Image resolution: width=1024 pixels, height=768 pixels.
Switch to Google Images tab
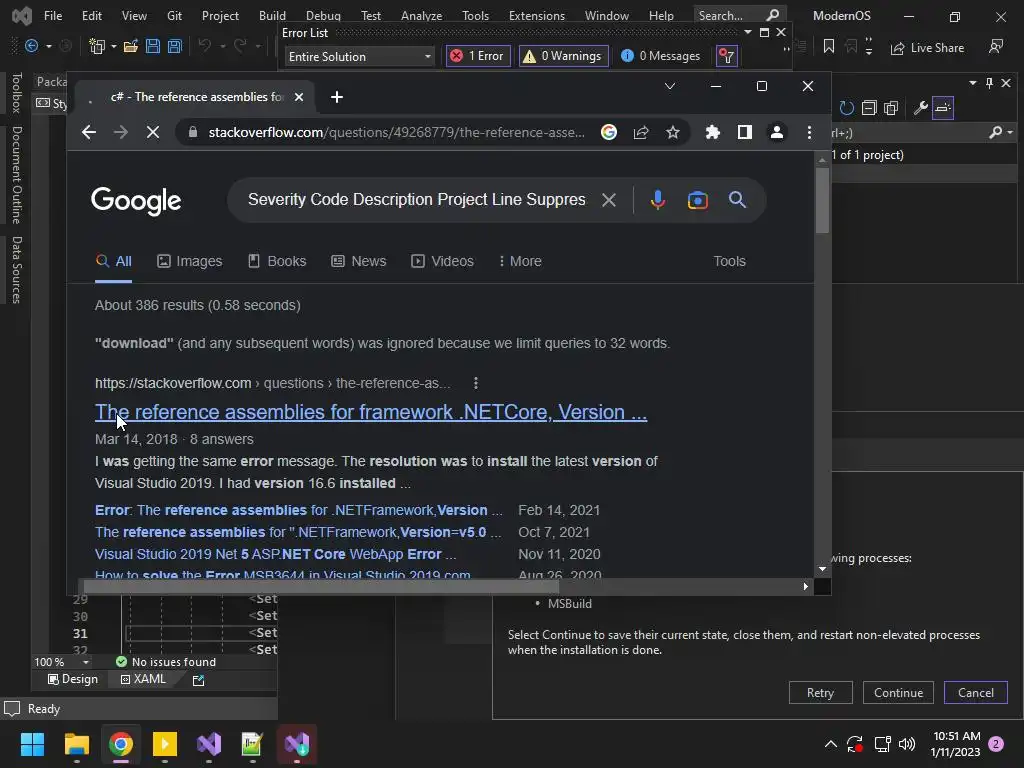pos(189,261)
